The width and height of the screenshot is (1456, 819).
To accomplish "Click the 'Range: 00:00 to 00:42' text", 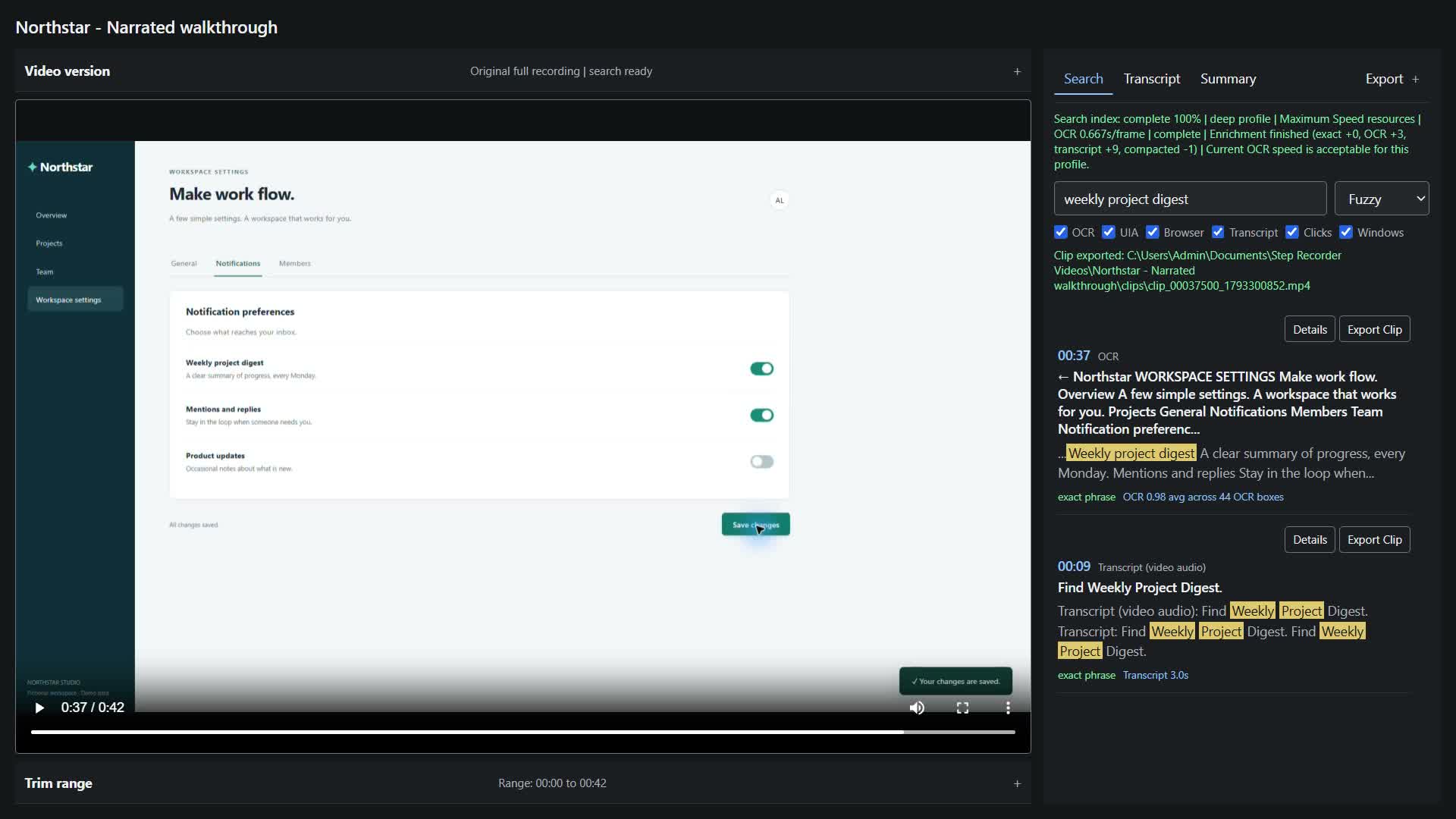I will click(x=552, y=783).
